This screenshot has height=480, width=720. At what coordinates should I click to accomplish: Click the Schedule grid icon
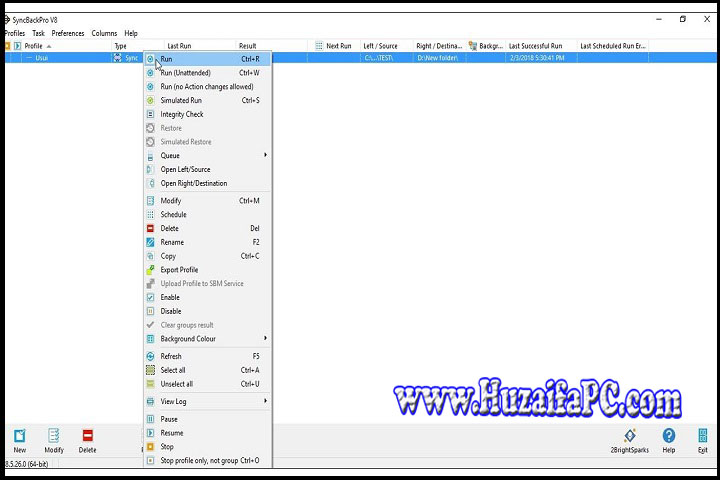point(150,215)
